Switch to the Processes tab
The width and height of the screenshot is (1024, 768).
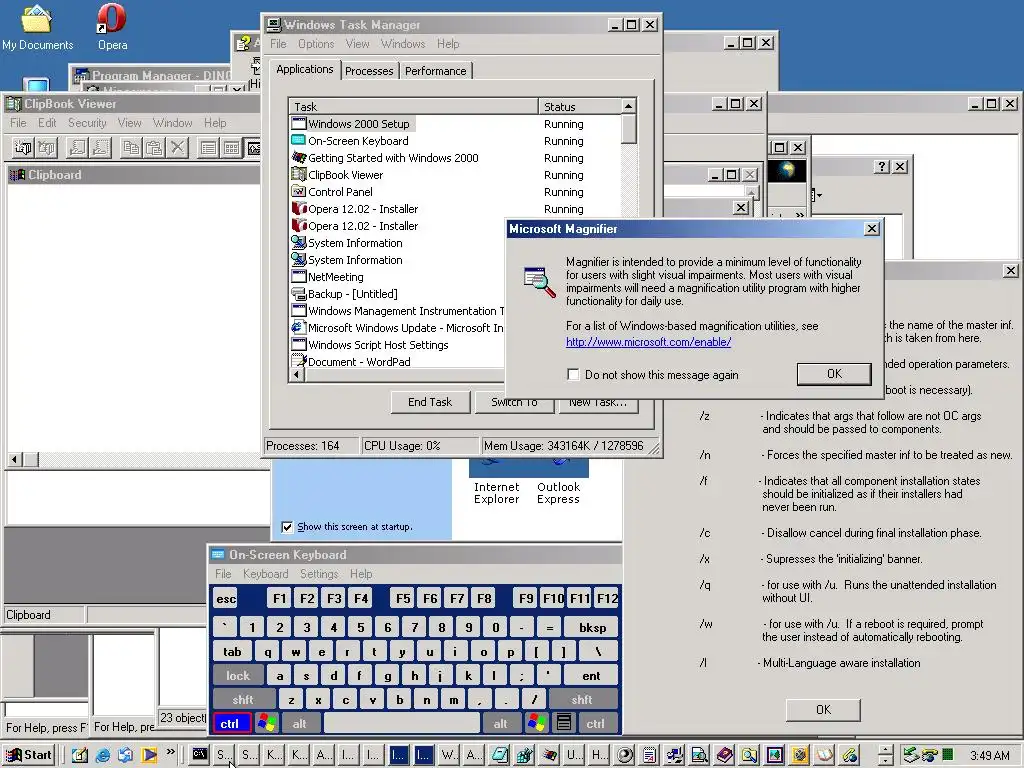[x=369, y=71]
